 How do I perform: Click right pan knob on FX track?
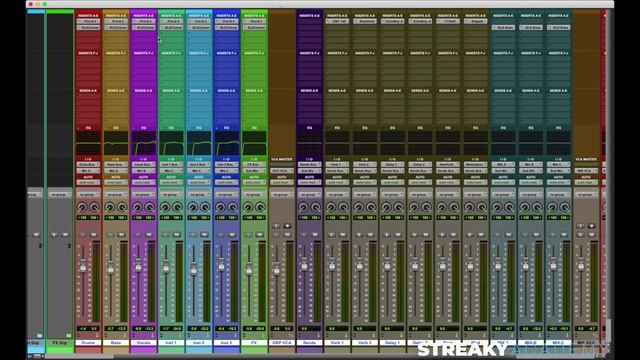point(260,207)
